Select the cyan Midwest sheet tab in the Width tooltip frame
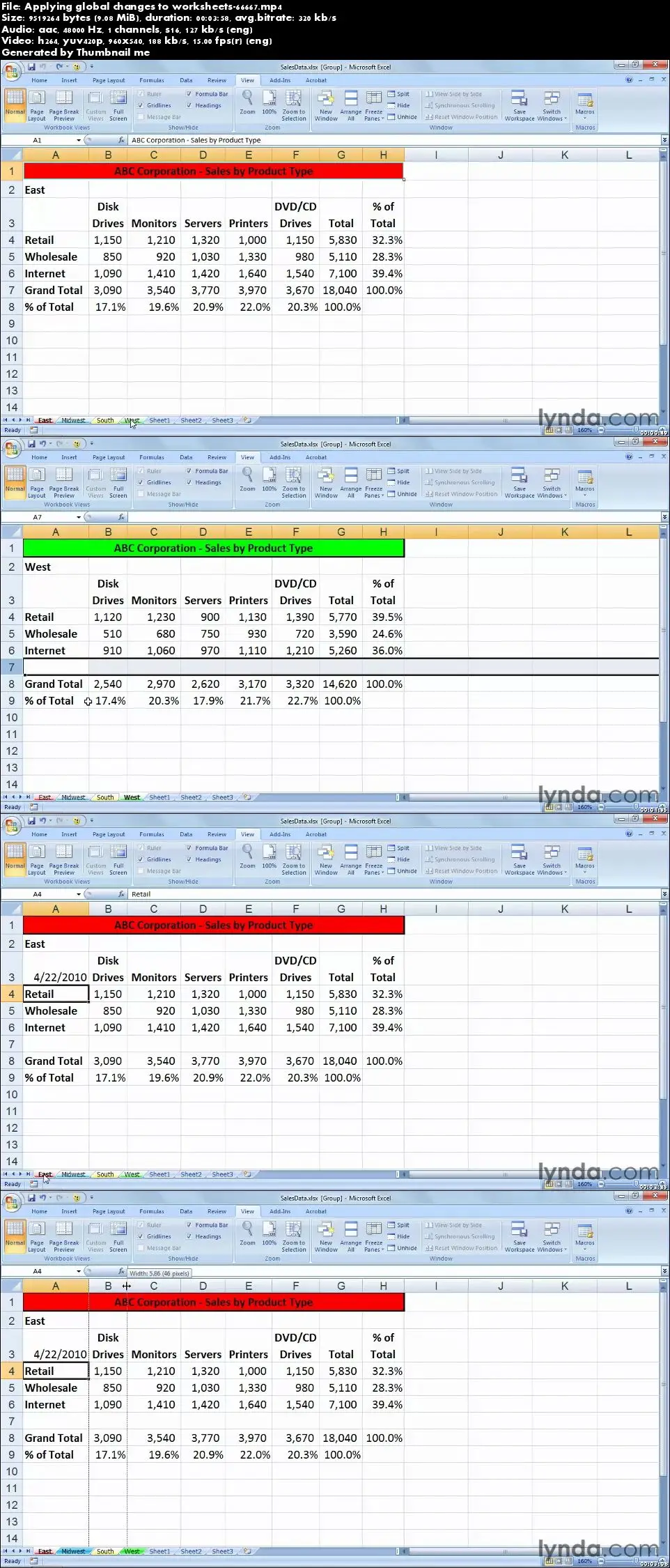670x1568 pixels. [x=73, y=1551]
